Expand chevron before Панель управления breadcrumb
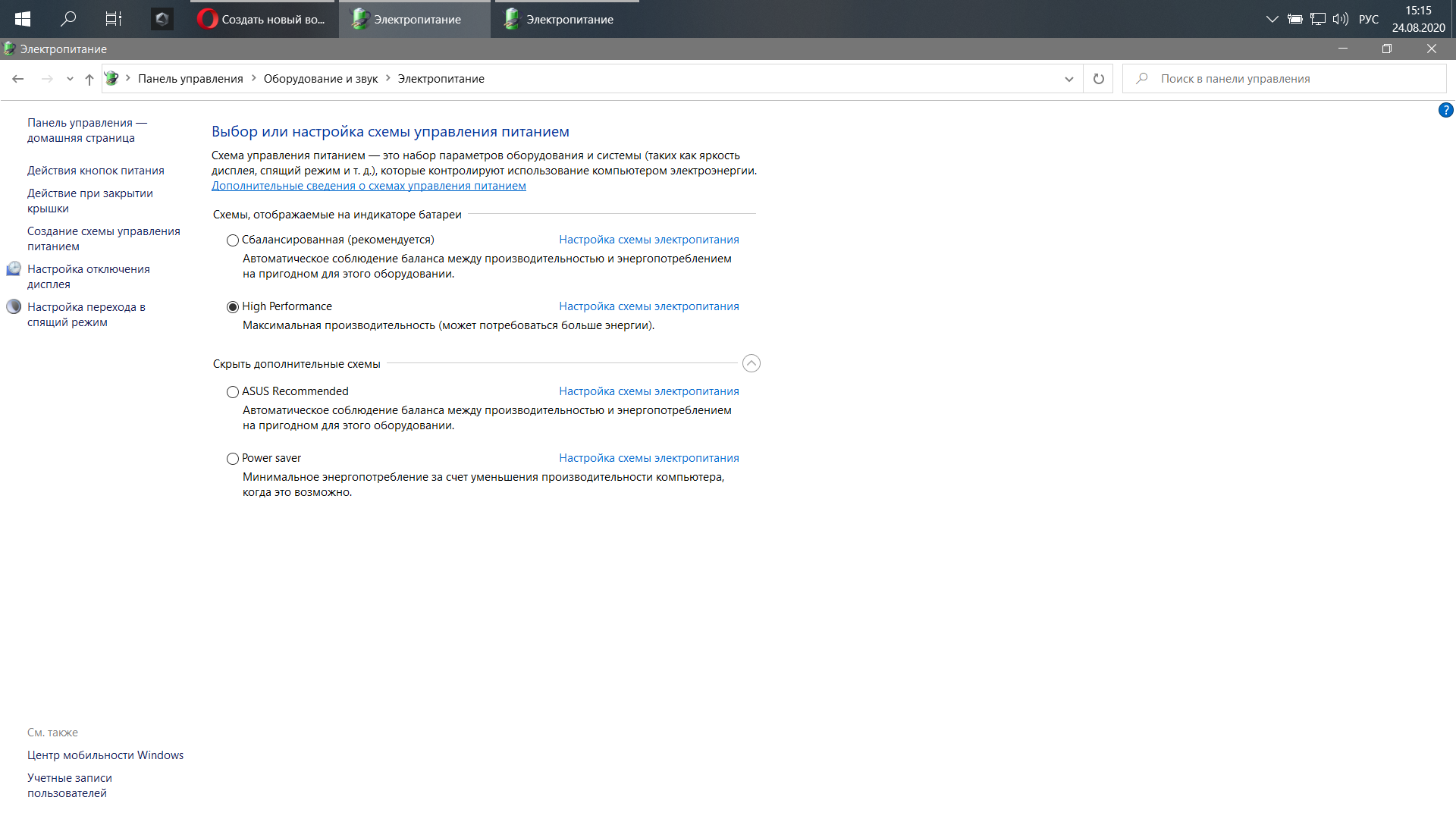 [128, 78]
